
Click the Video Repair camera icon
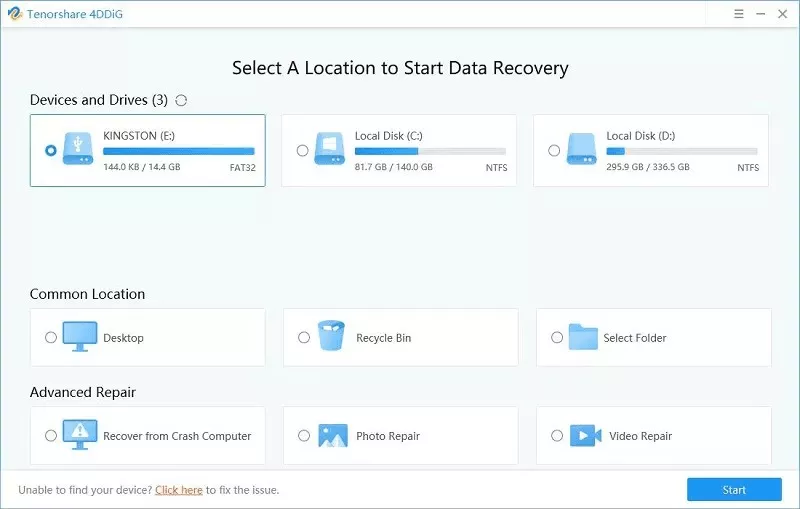pyautogui.click(x=585, y=436)
